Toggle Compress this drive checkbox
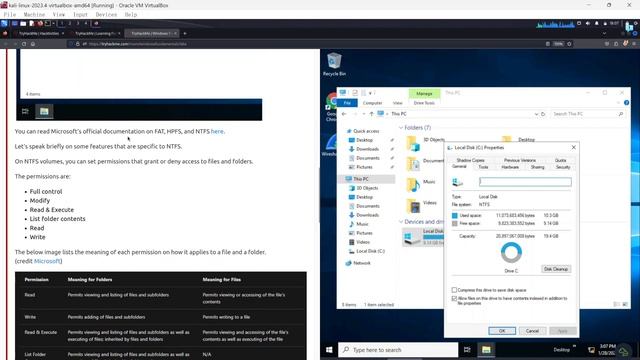This screenshot has height=360, width=640. 454,290
